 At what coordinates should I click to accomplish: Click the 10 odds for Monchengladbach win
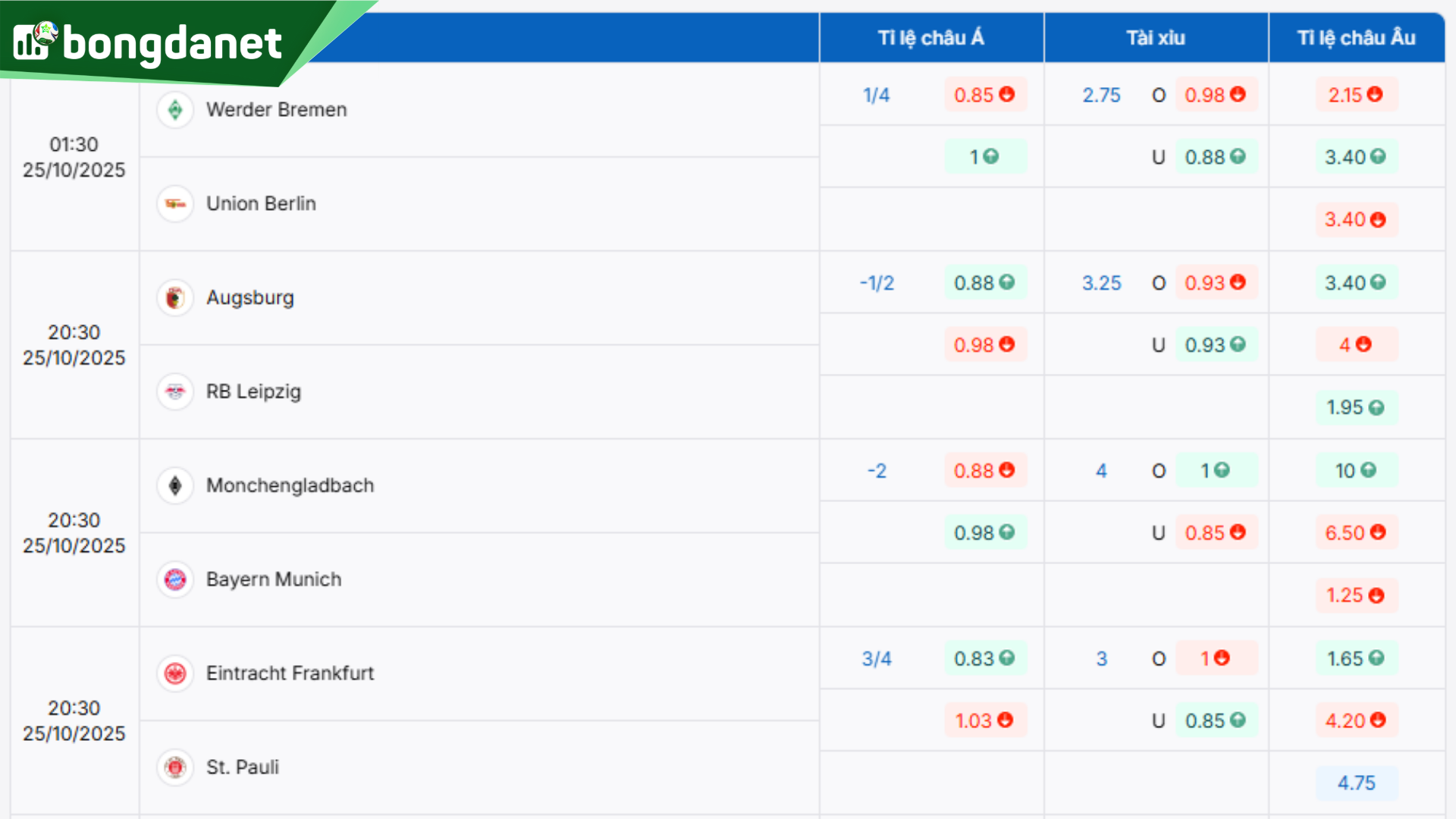click(x=1355, y=471)
